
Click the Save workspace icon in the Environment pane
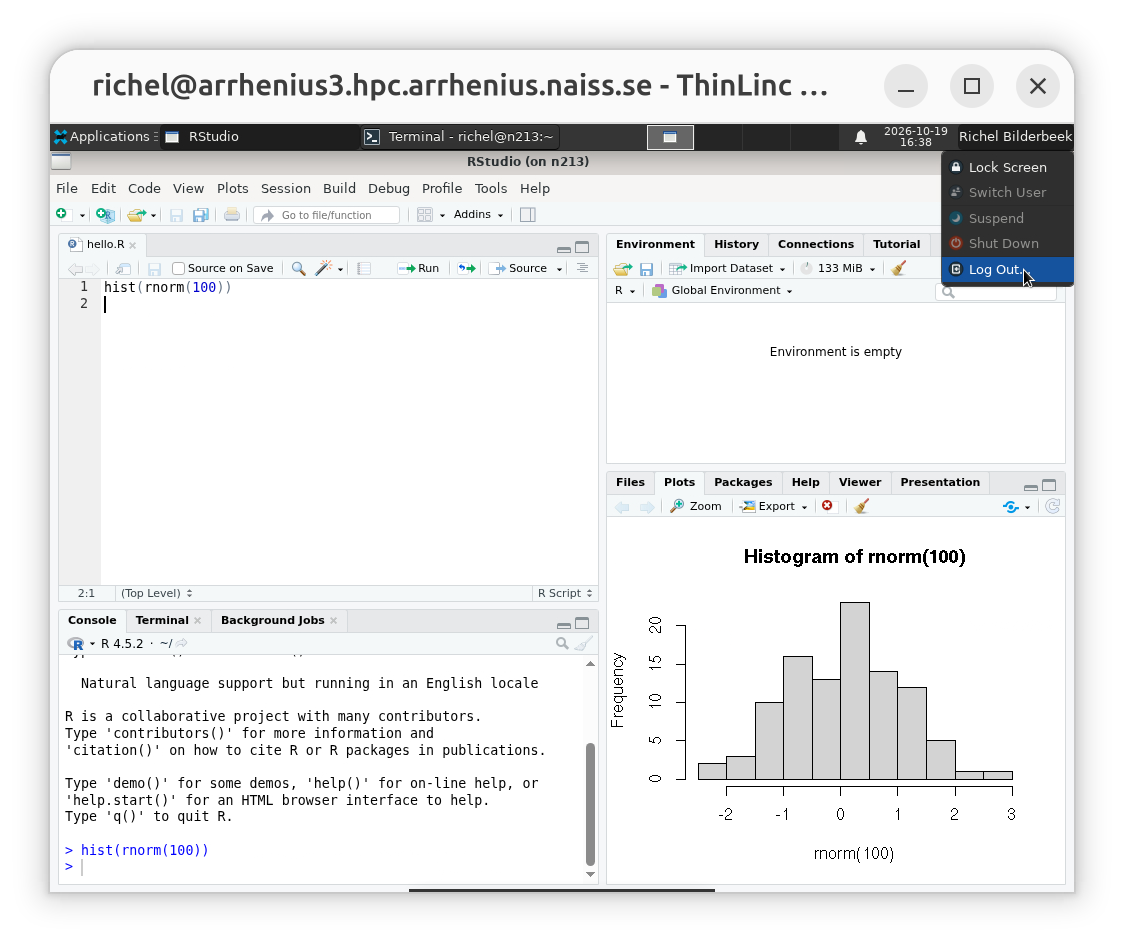coord(647,269)
